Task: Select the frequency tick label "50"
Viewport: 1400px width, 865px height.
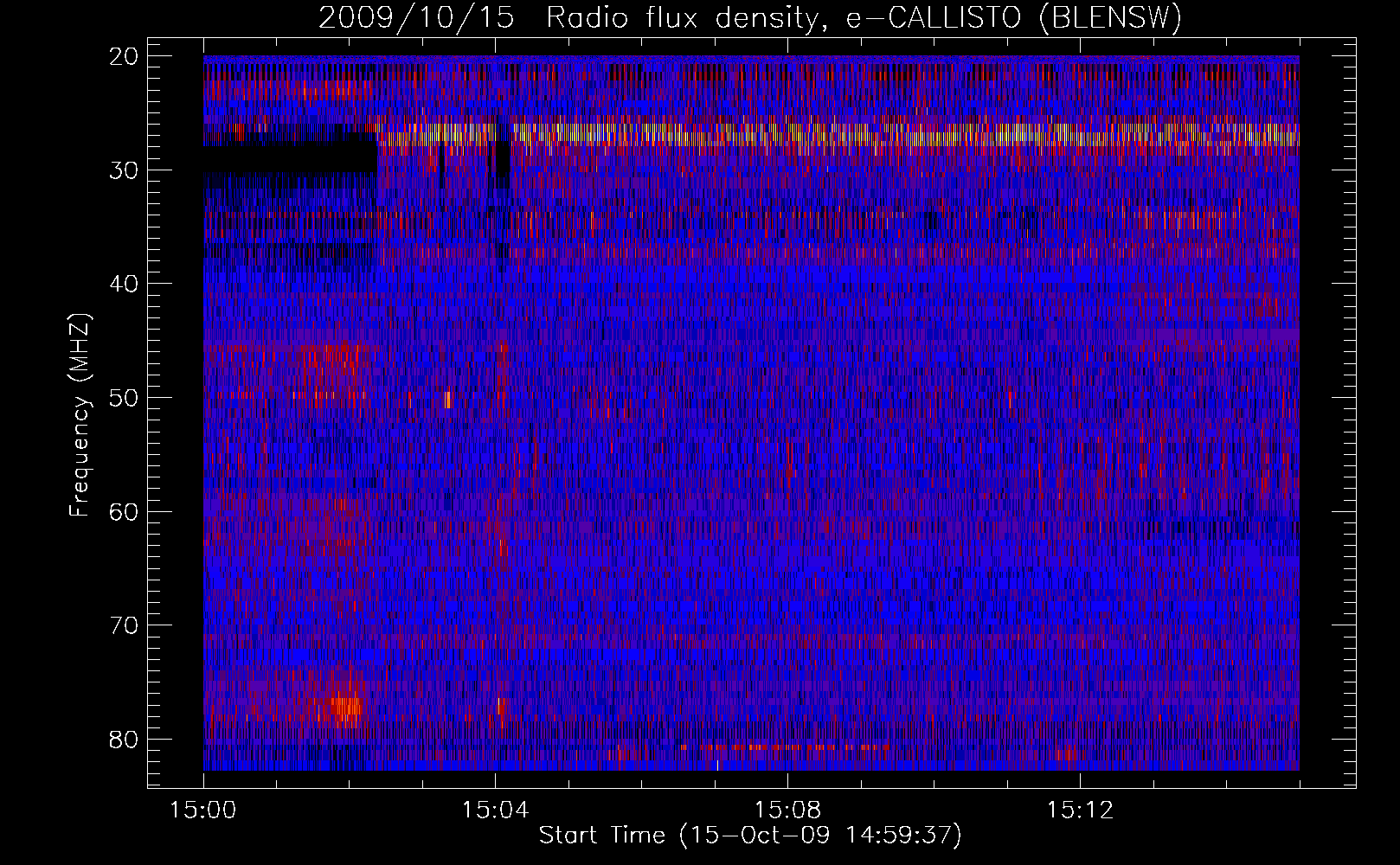Action: [125, 398]
